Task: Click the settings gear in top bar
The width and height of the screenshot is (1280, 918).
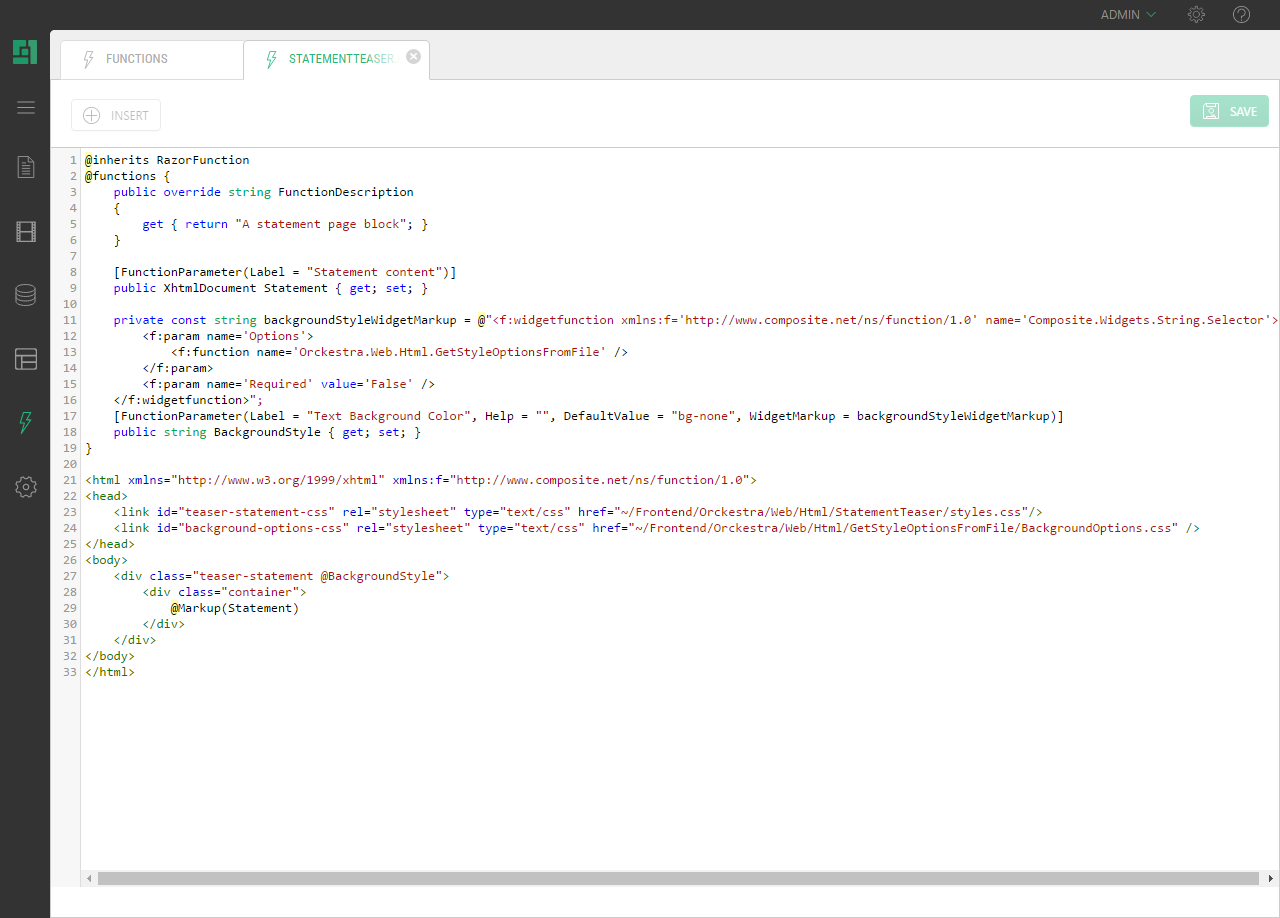Action: 1196,15
